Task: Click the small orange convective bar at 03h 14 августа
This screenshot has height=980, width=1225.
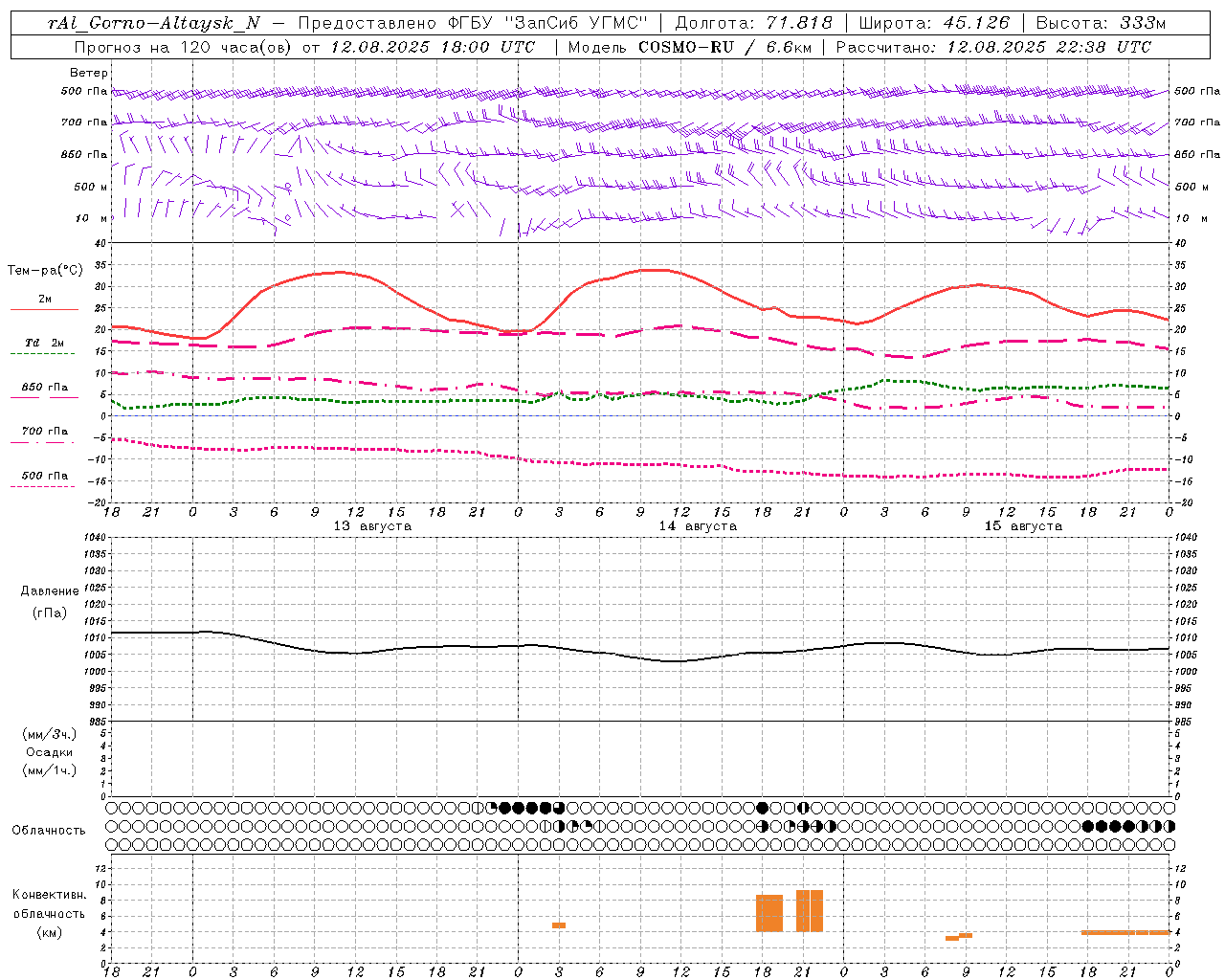Action: 559,925
